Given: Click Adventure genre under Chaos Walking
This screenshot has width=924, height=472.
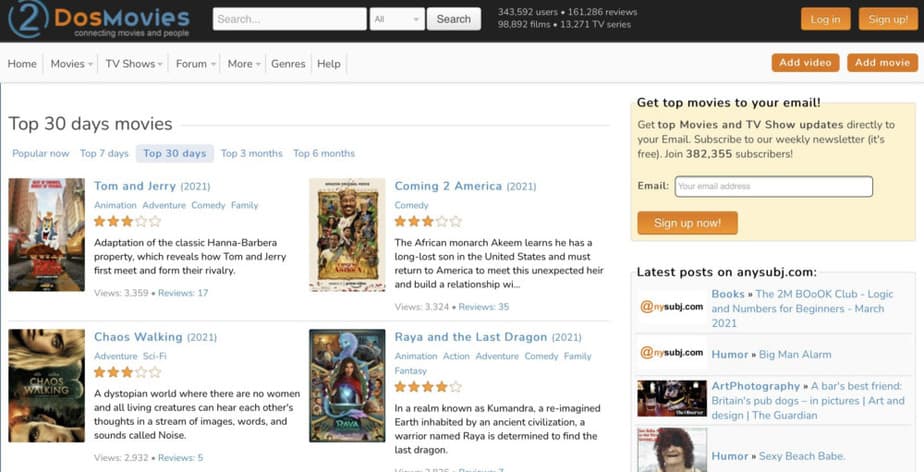Looking at the screenshot, I should coord(116,356).
